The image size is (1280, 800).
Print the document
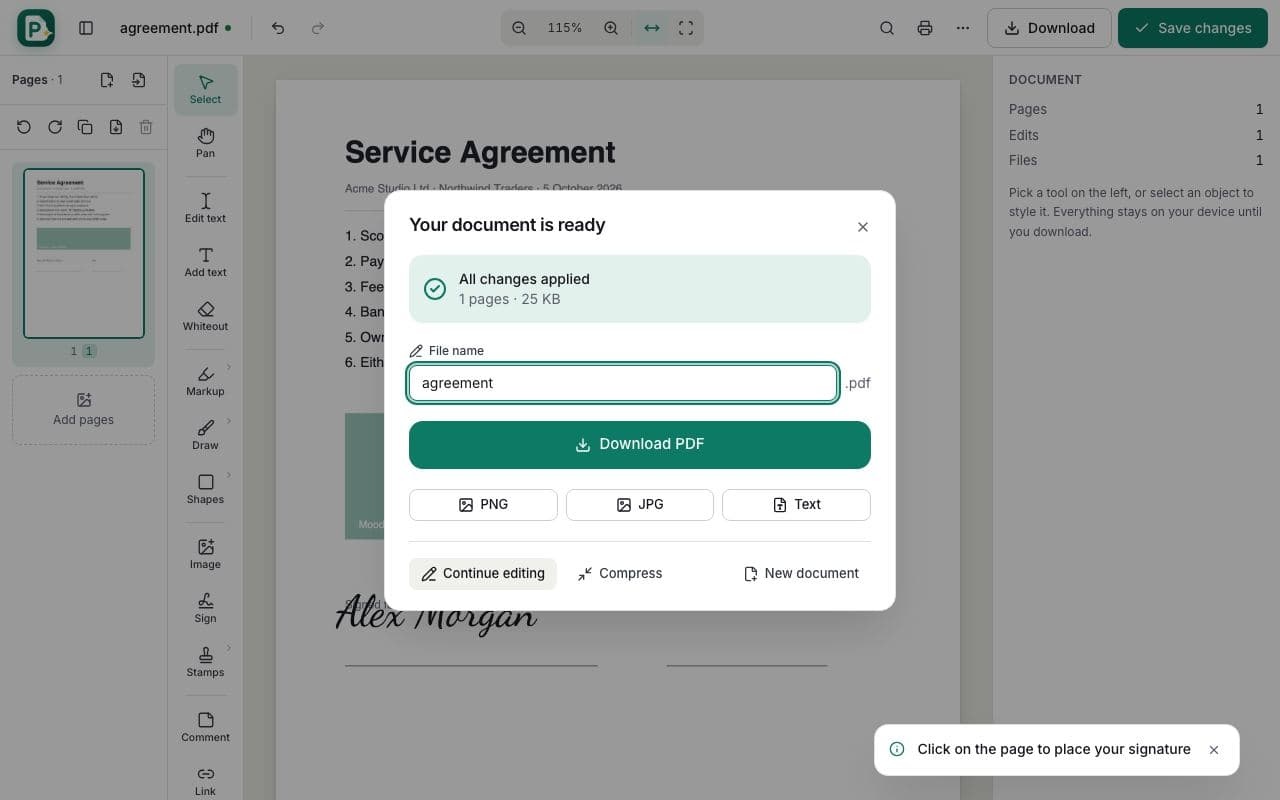[925, 28]
